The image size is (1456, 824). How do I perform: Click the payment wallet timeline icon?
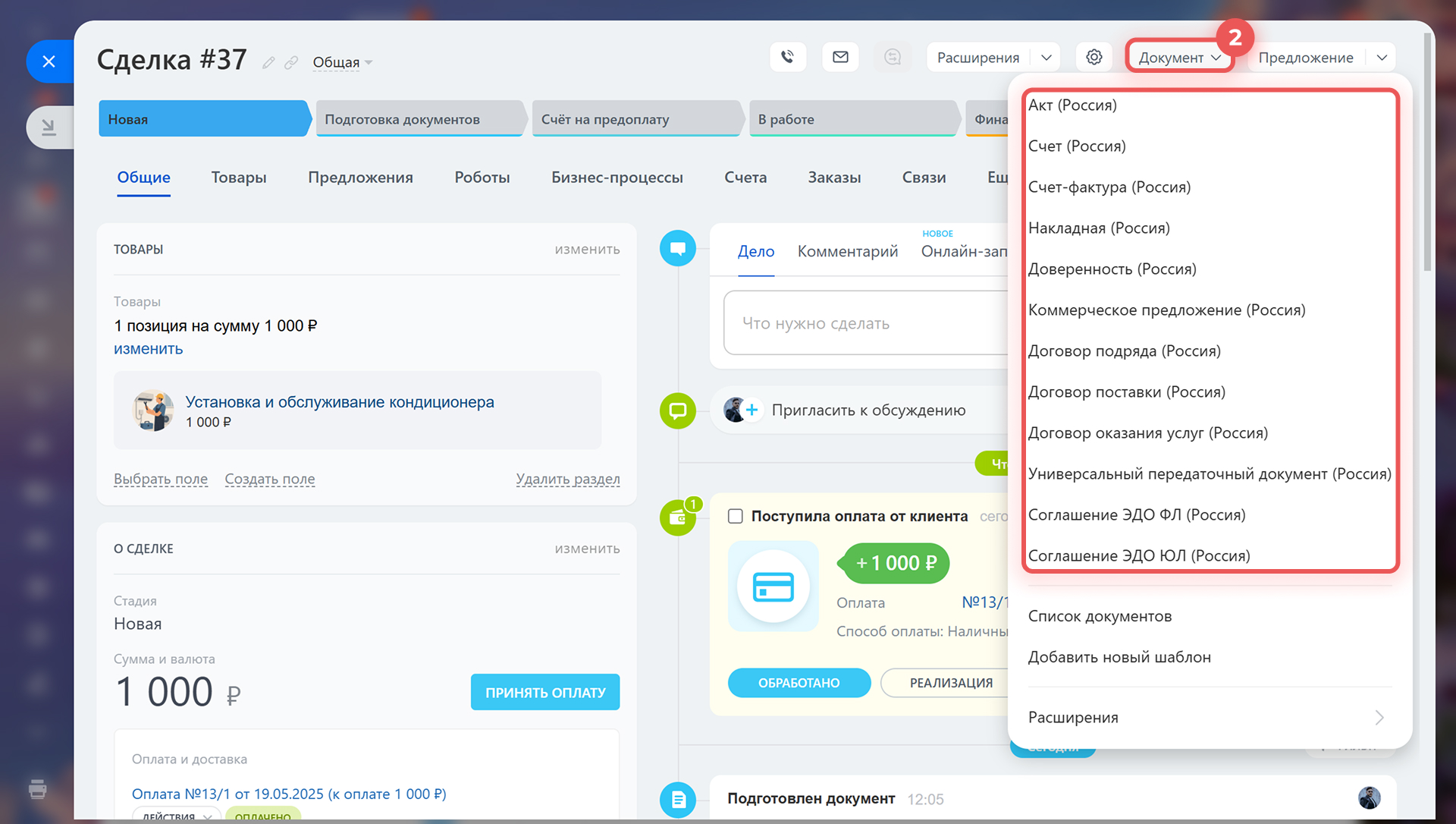(677, 517)
